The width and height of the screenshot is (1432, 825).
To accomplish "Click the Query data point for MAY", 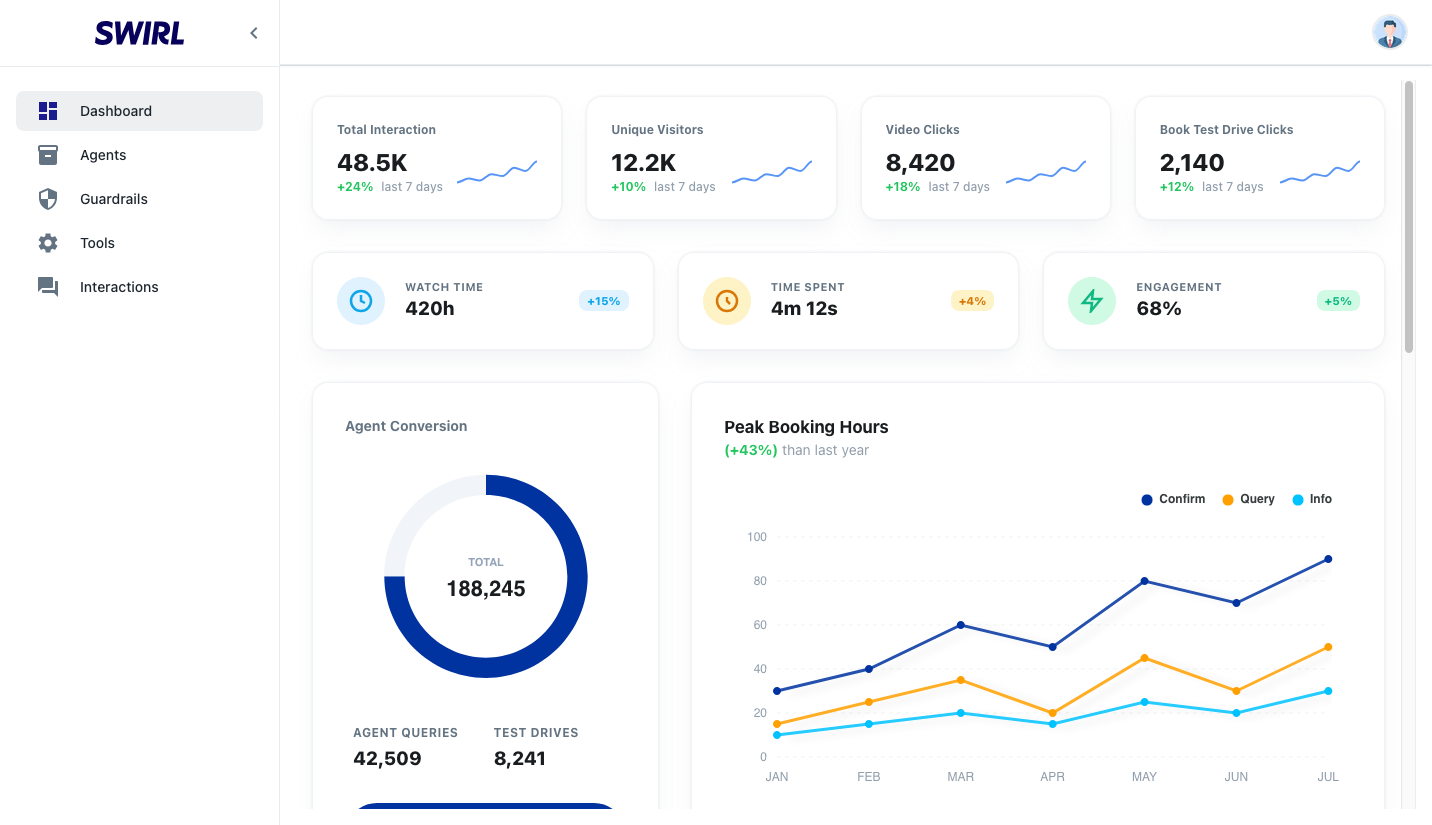I will pos(1144,658).
